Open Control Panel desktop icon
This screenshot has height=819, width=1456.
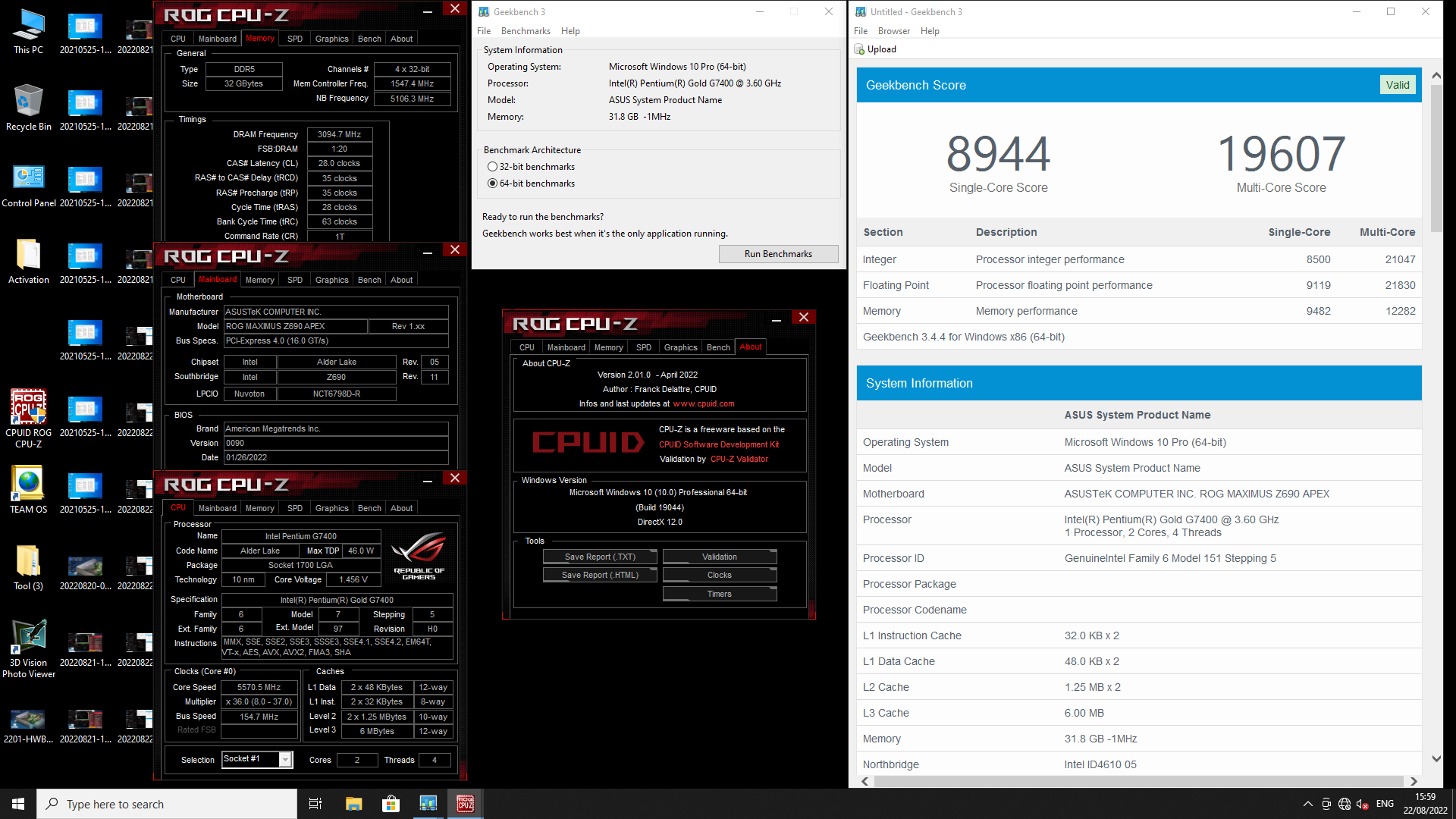point(28,185)
